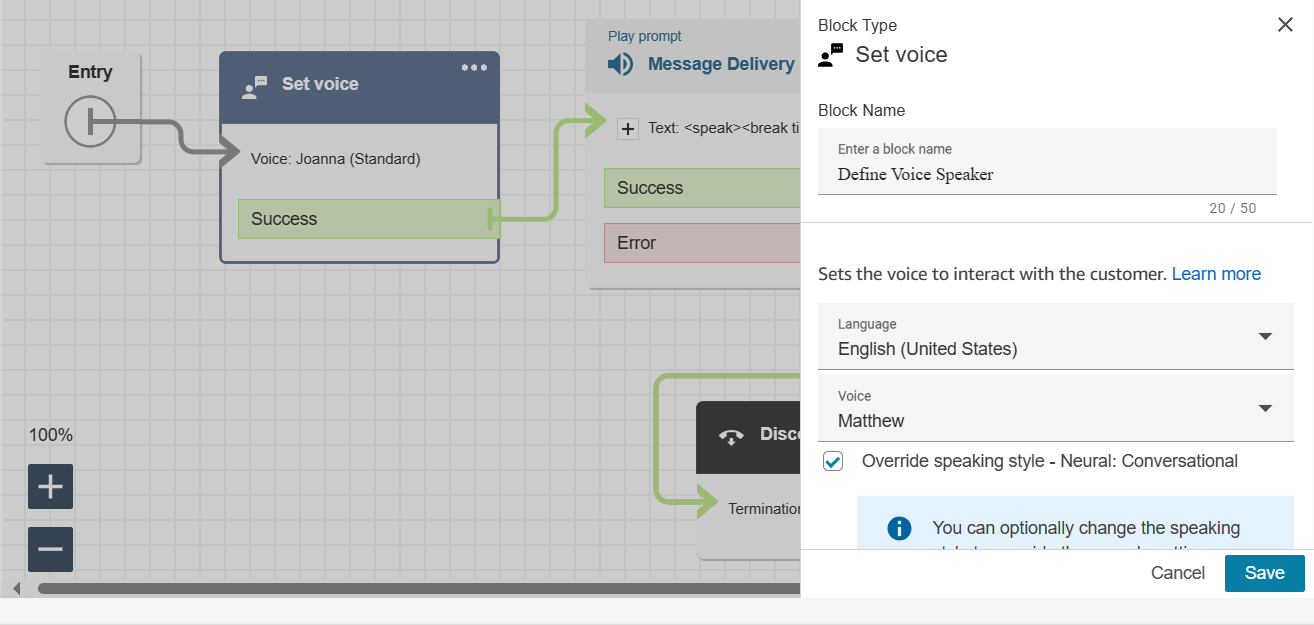
Task: Save the Set voice block settings
Action: point(1264,573)
